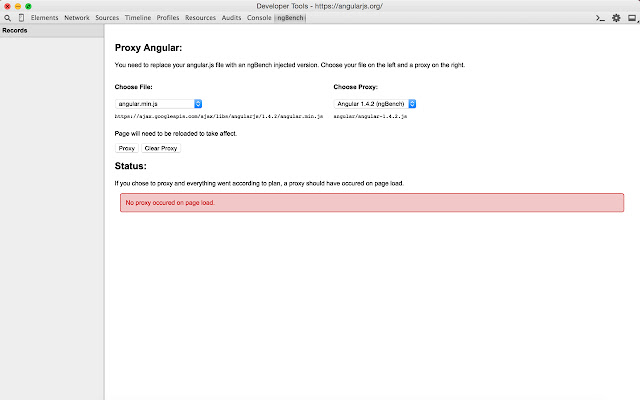Select the ngBench tab
The height and width of the screenshot is (400, 640).
tap(290, 18)
